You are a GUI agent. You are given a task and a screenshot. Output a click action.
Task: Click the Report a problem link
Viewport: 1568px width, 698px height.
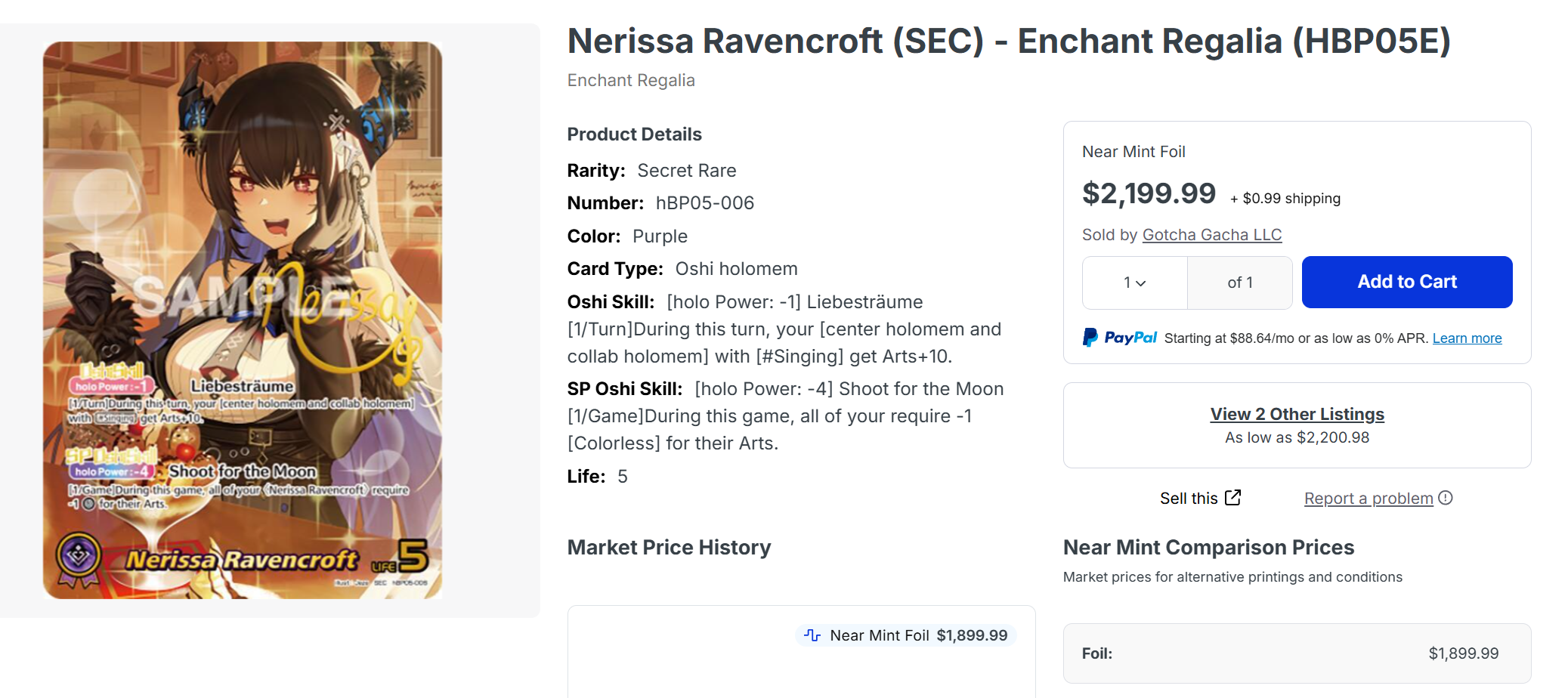[1368, 499]
